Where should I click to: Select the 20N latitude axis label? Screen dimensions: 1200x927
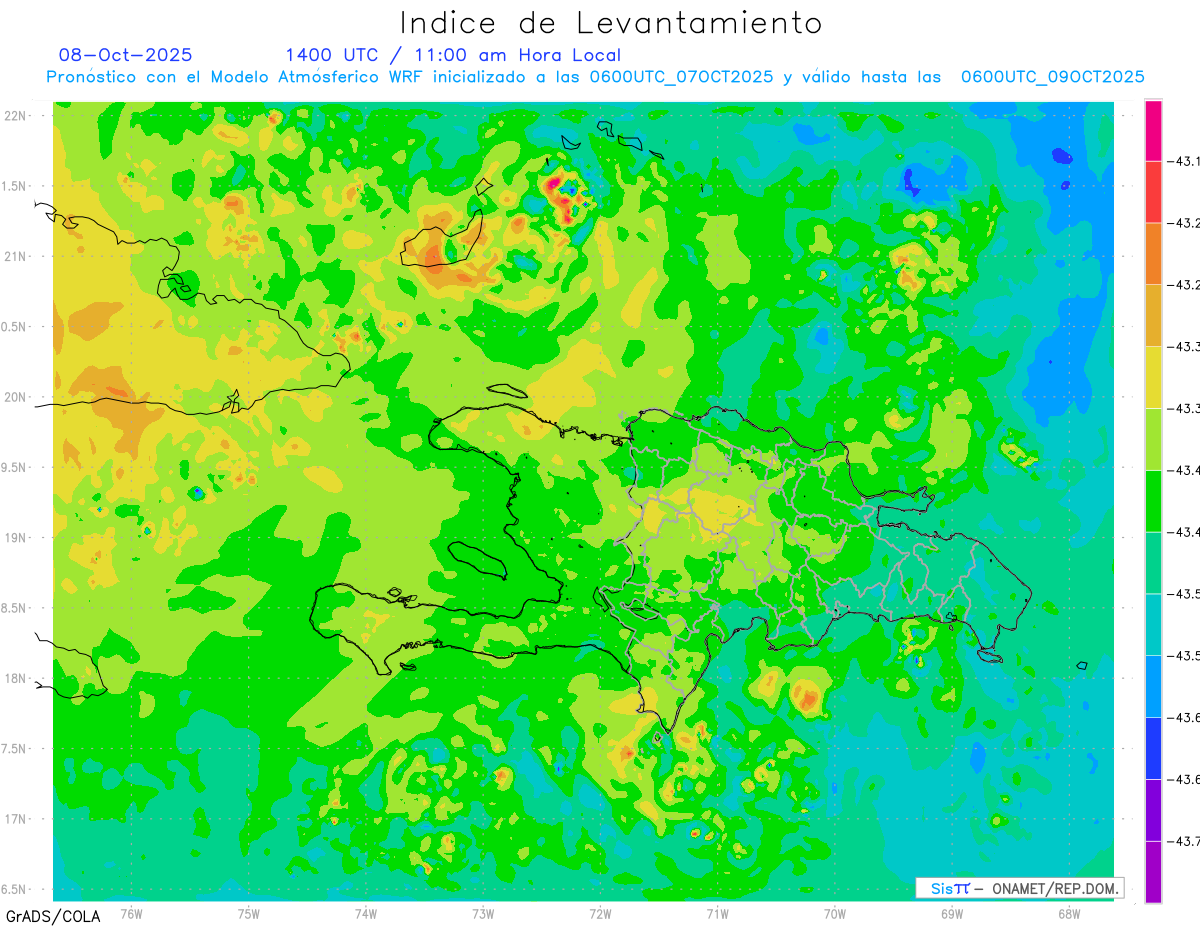(15, 397)
